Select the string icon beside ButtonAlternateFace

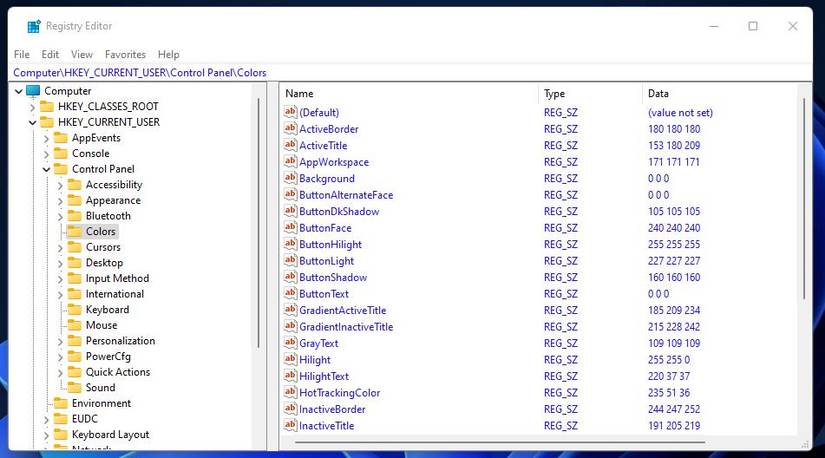click(x=290, y=194)
